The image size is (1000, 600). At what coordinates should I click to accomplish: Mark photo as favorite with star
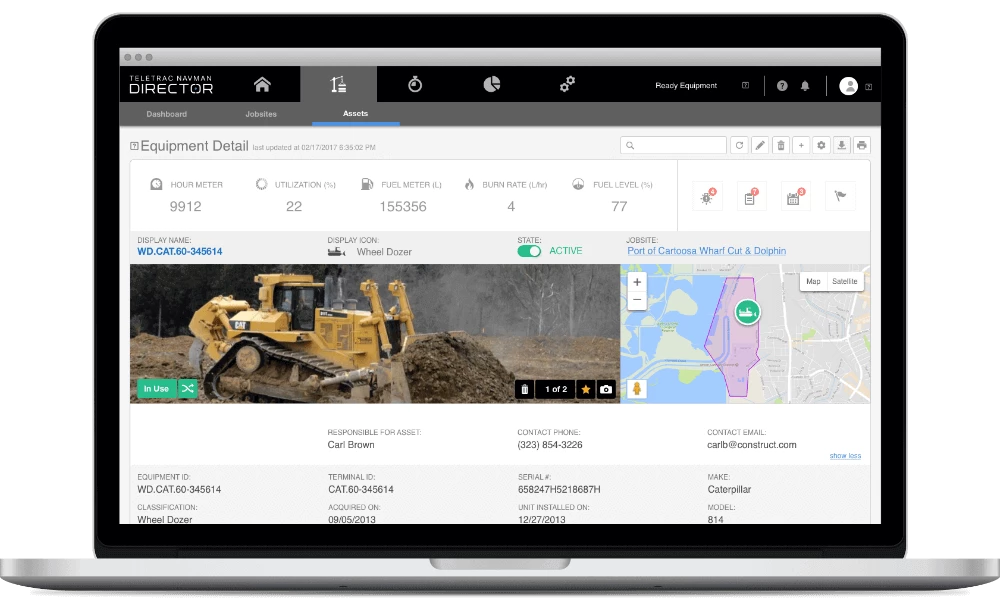point(585,389)
